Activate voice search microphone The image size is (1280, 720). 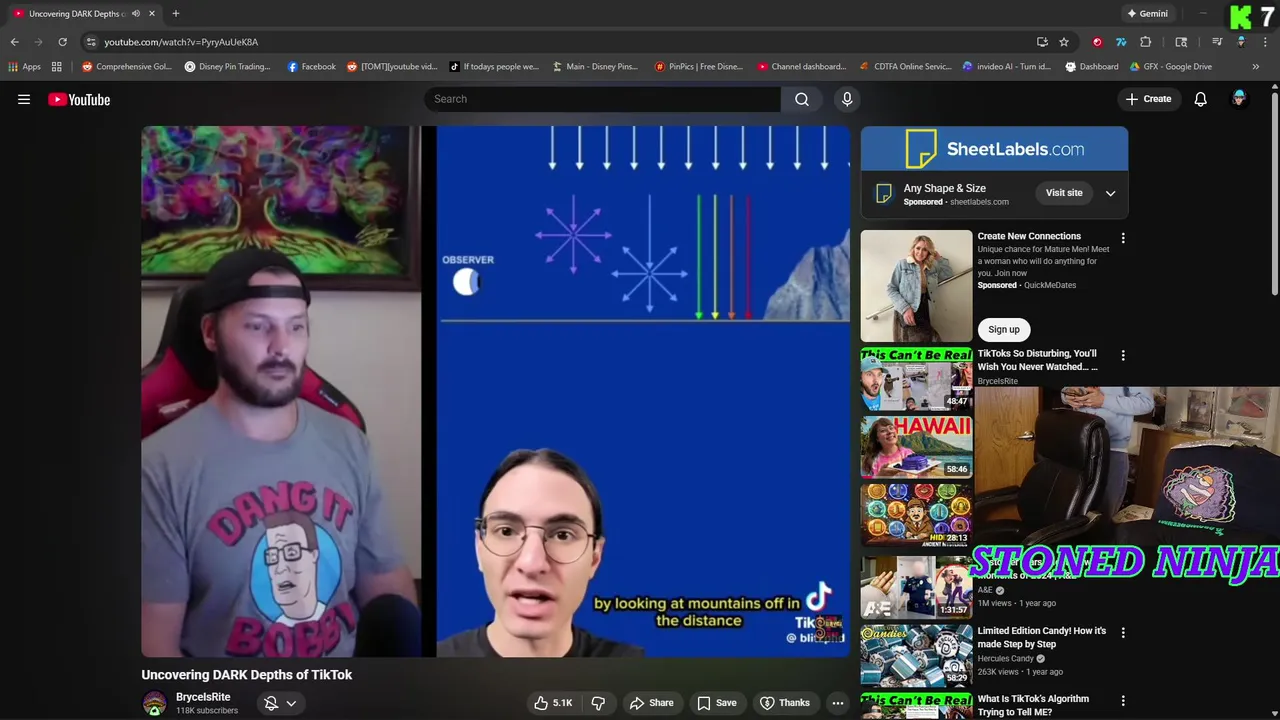[847, 99]
